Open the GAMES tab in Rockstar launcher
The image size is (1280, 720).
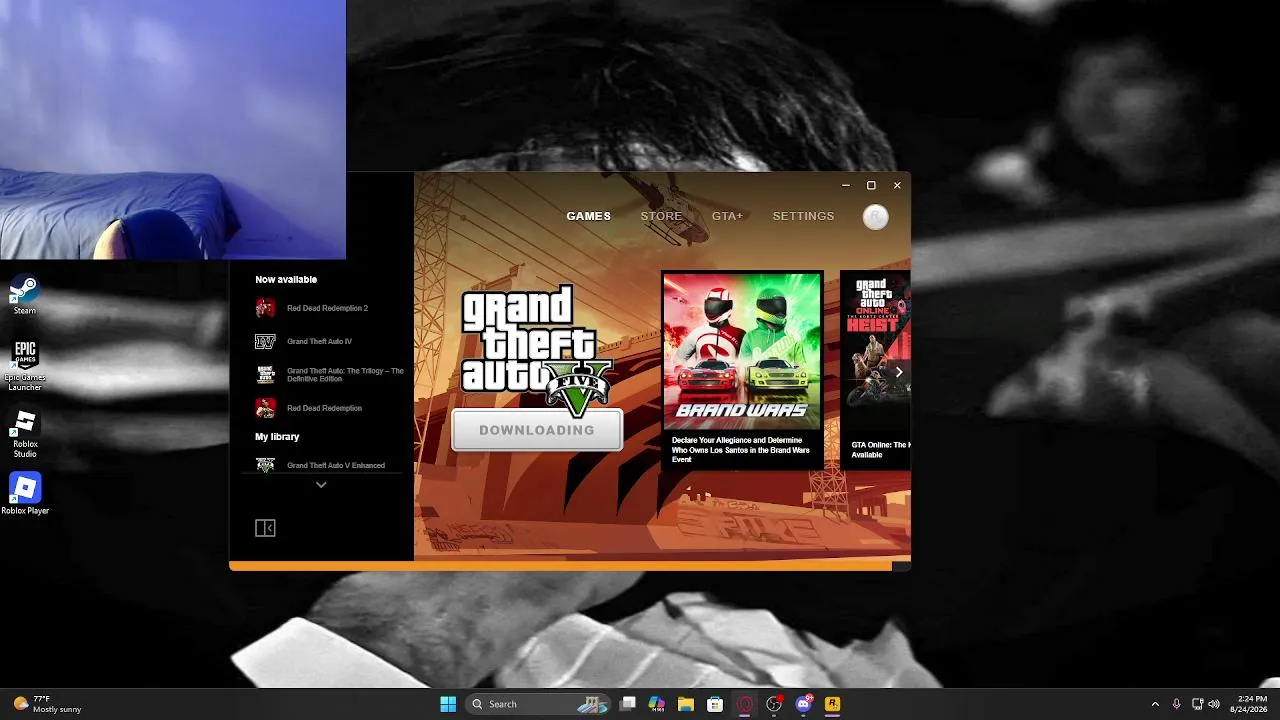588,216
